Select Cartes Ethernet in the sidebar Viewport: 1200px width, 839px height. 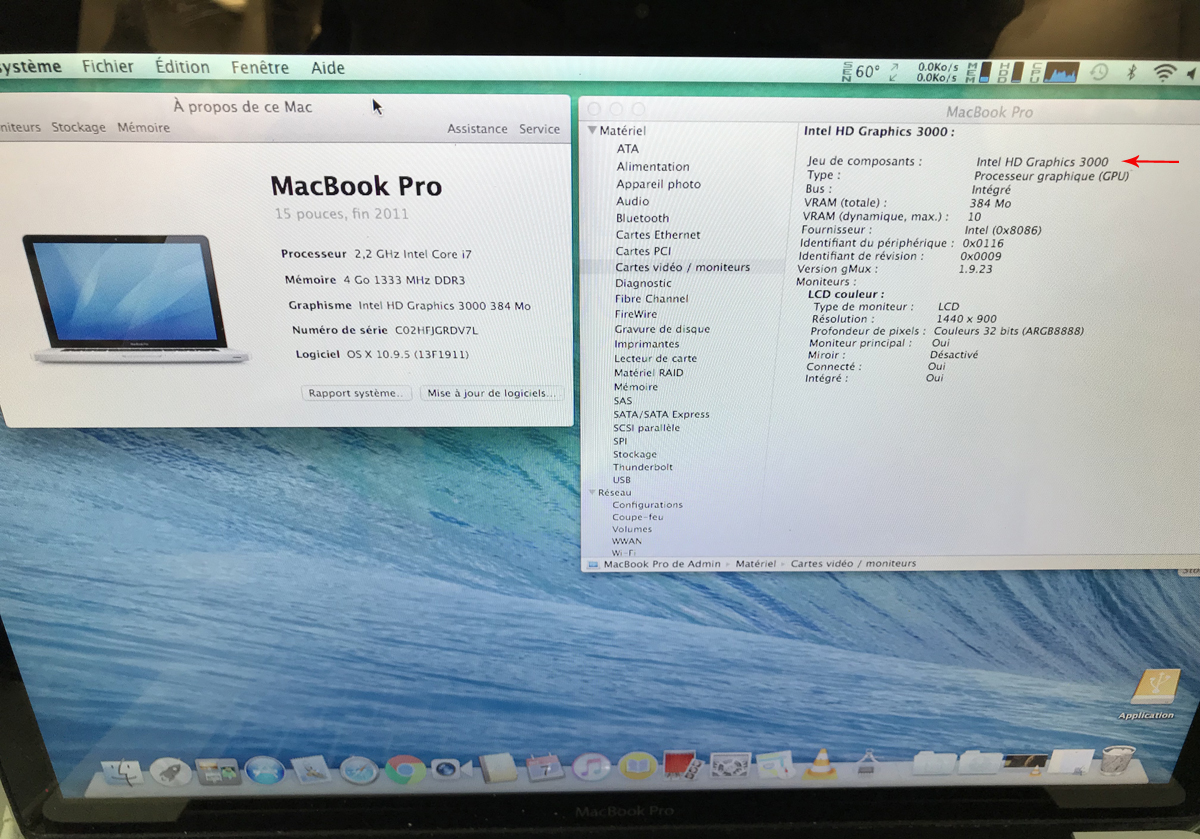[x=658, y=235]
